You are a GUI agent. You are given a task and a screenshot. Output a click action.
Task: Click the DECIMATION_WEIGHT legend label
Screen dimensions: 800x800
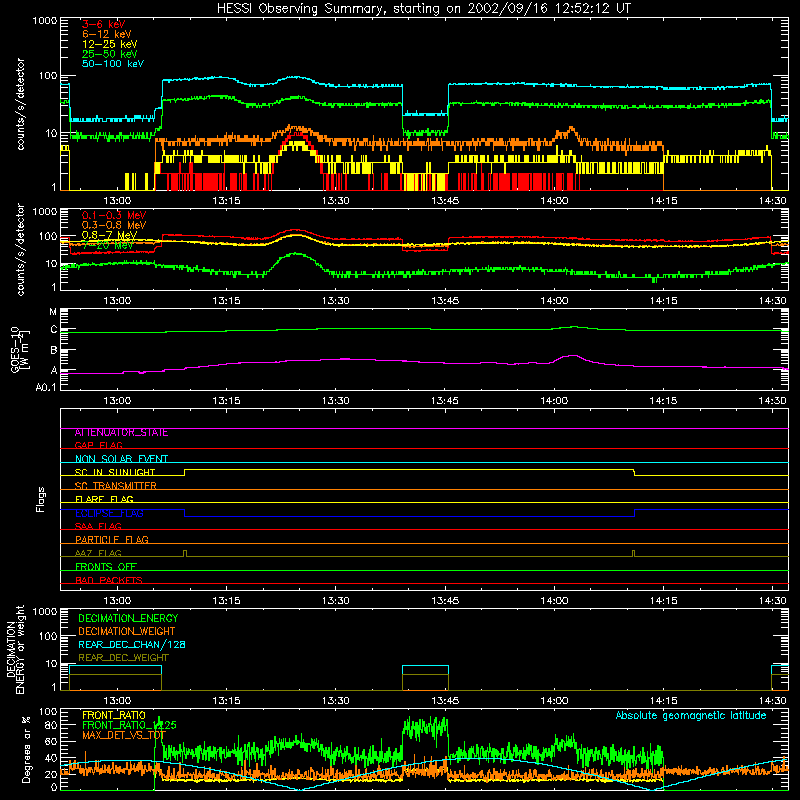coord(127,631)
